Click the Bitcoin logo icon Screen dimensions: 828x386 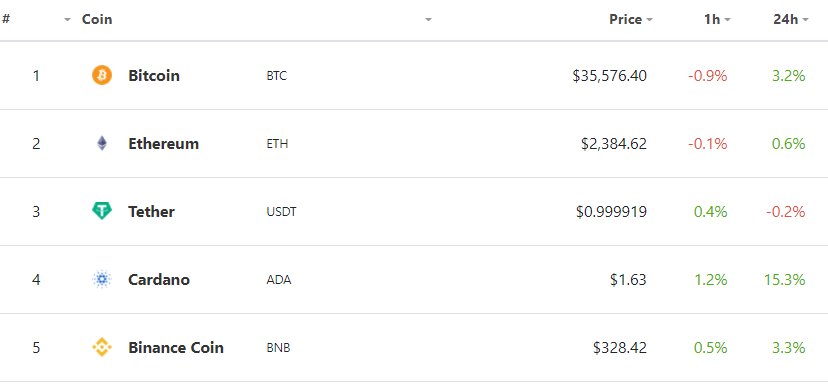102,76
